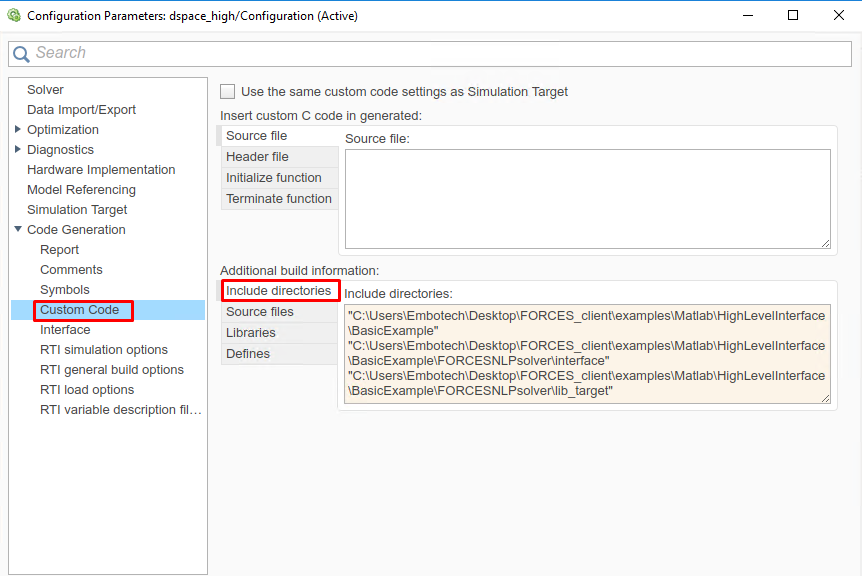Select Hardware Implementation in the tree

tap(101, 170)
